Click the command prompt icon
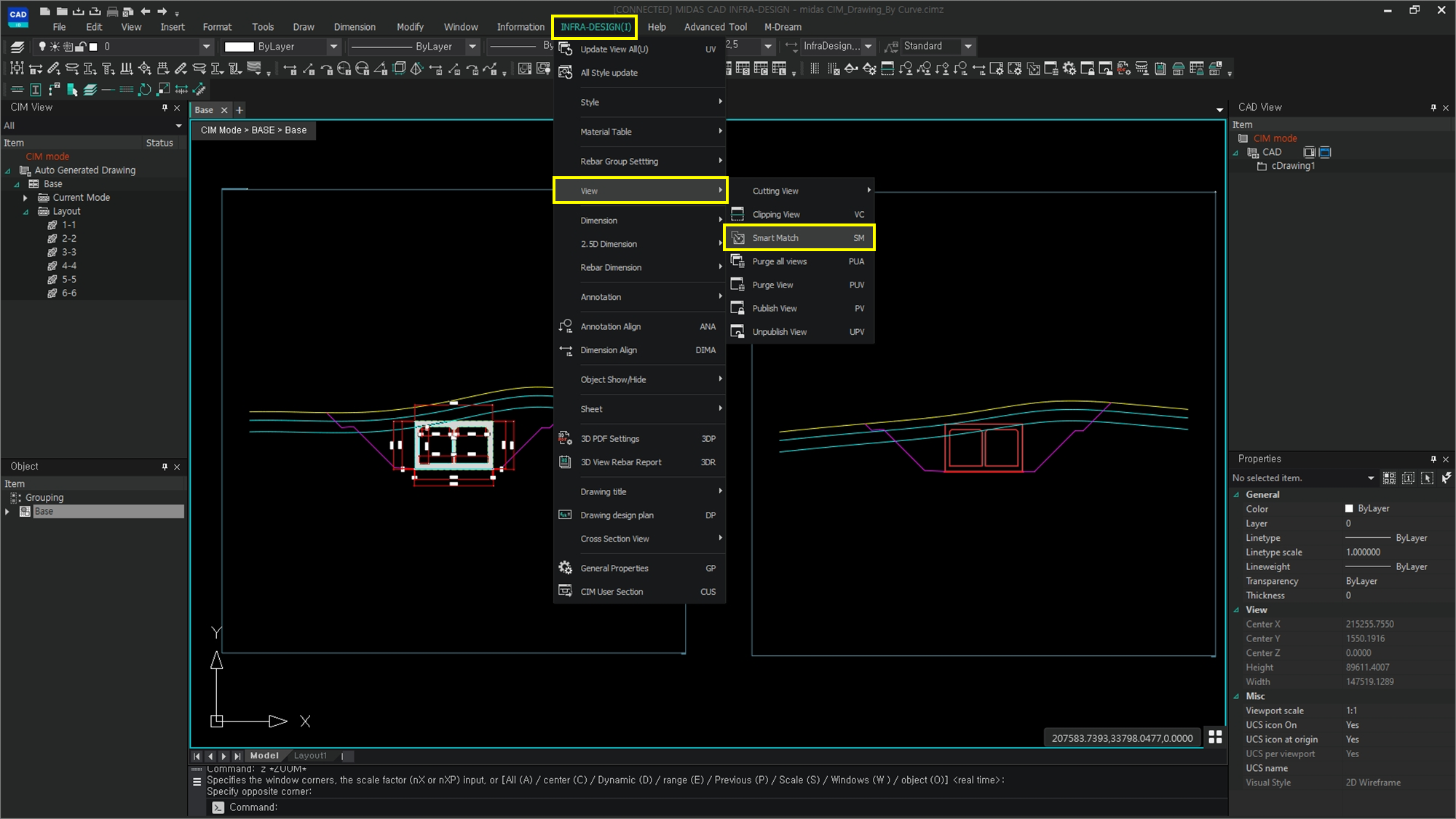The height and width of the screenshot is (819, 1456). click(x=218, y=807)
